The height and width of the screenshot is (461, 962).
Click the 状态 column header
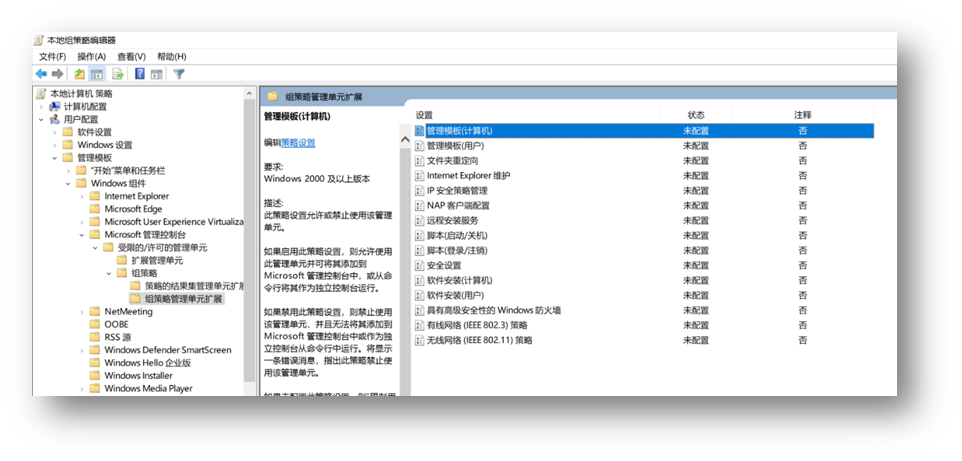696,115
